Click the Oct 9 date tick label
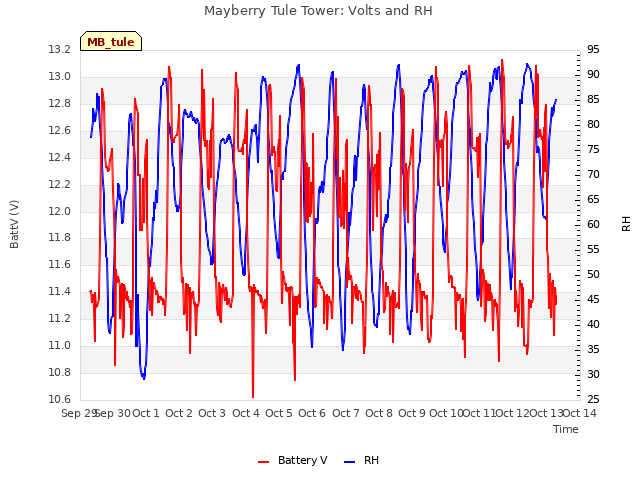This screenshot has width=640, height=480. [412, 413]
